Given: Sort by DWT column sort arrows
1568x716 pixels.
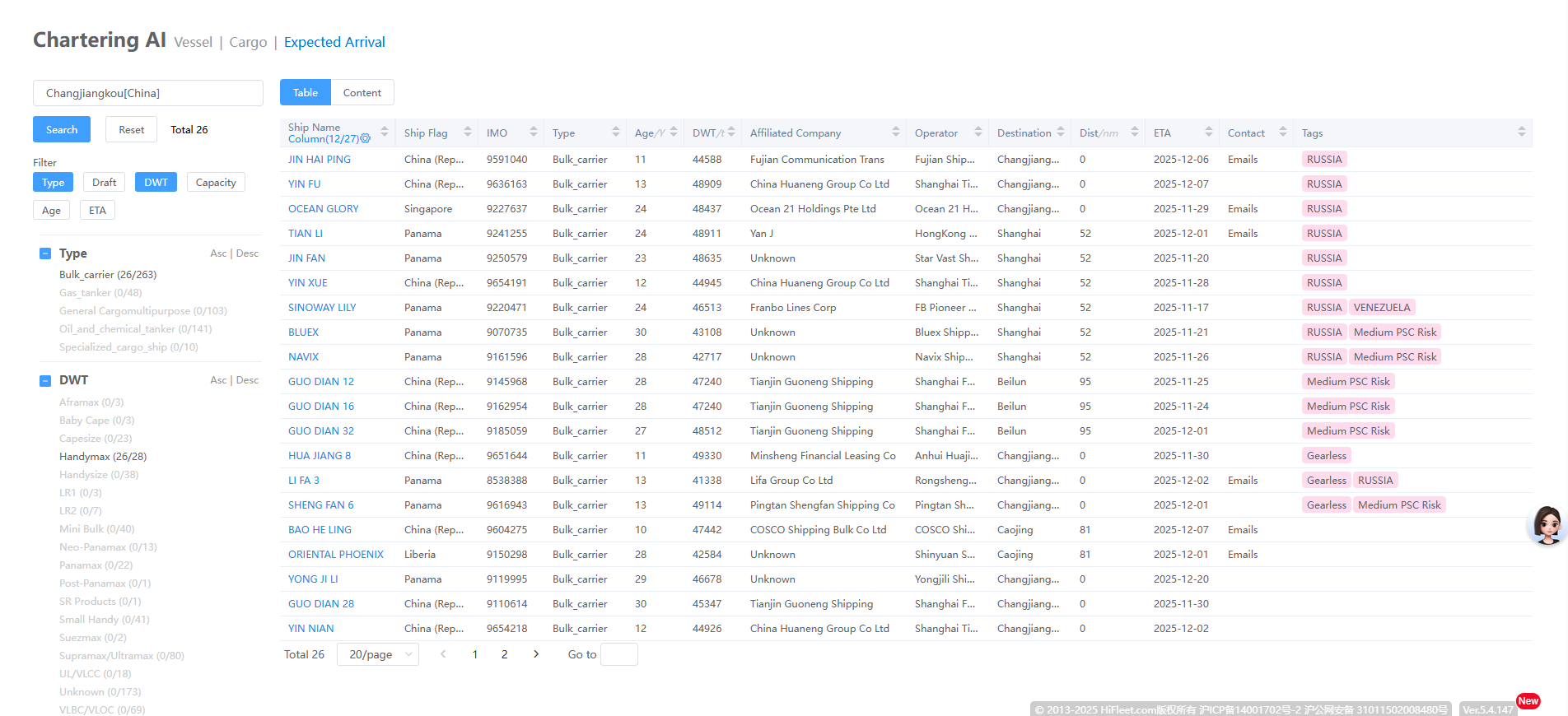Looking at the screenshot, I should (731, 133).
